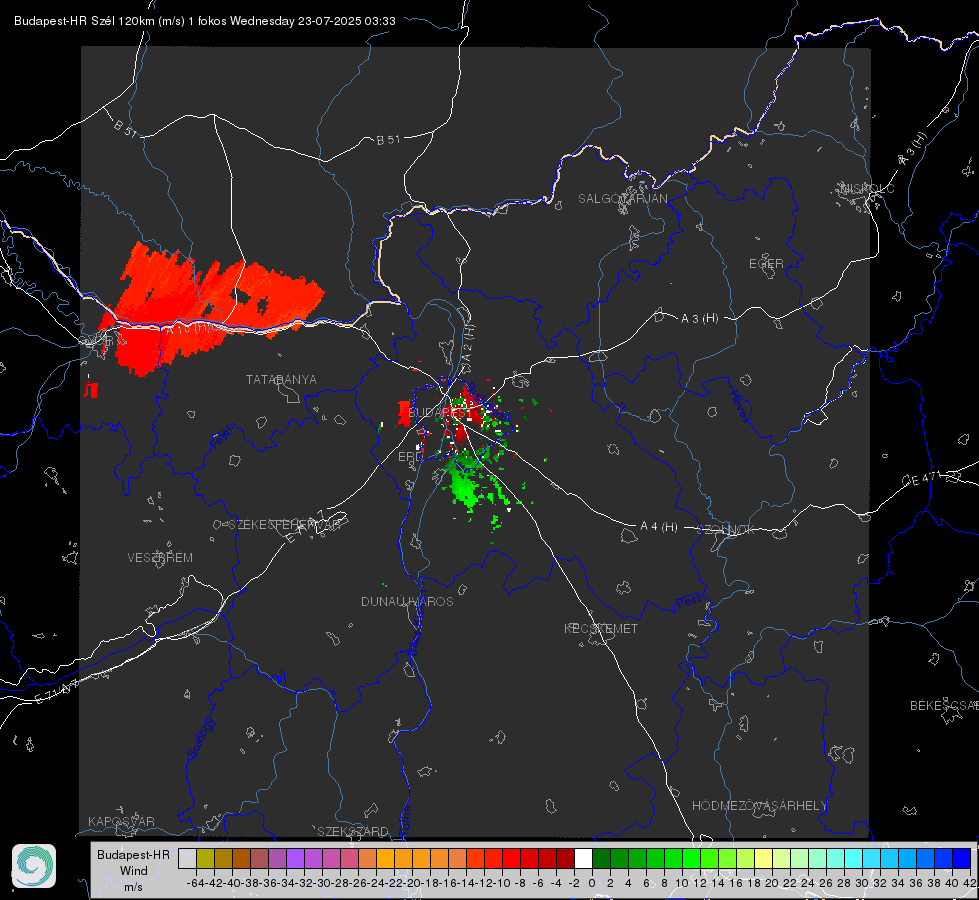
Task: Pick the light gray swatch starting the legend
Action: (187, 859)
